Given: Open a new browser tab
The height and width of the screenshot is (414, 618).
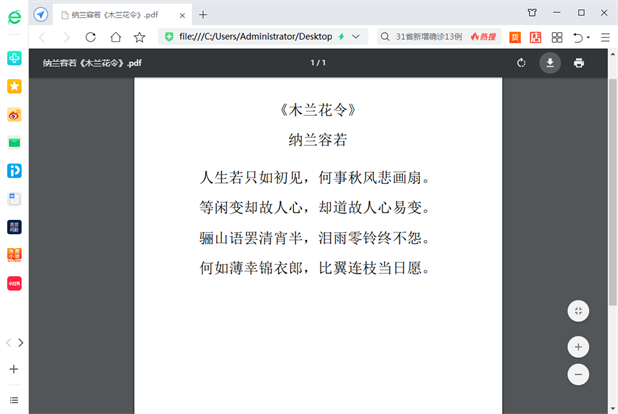Looking at the screenshot, I should [203, 14].
